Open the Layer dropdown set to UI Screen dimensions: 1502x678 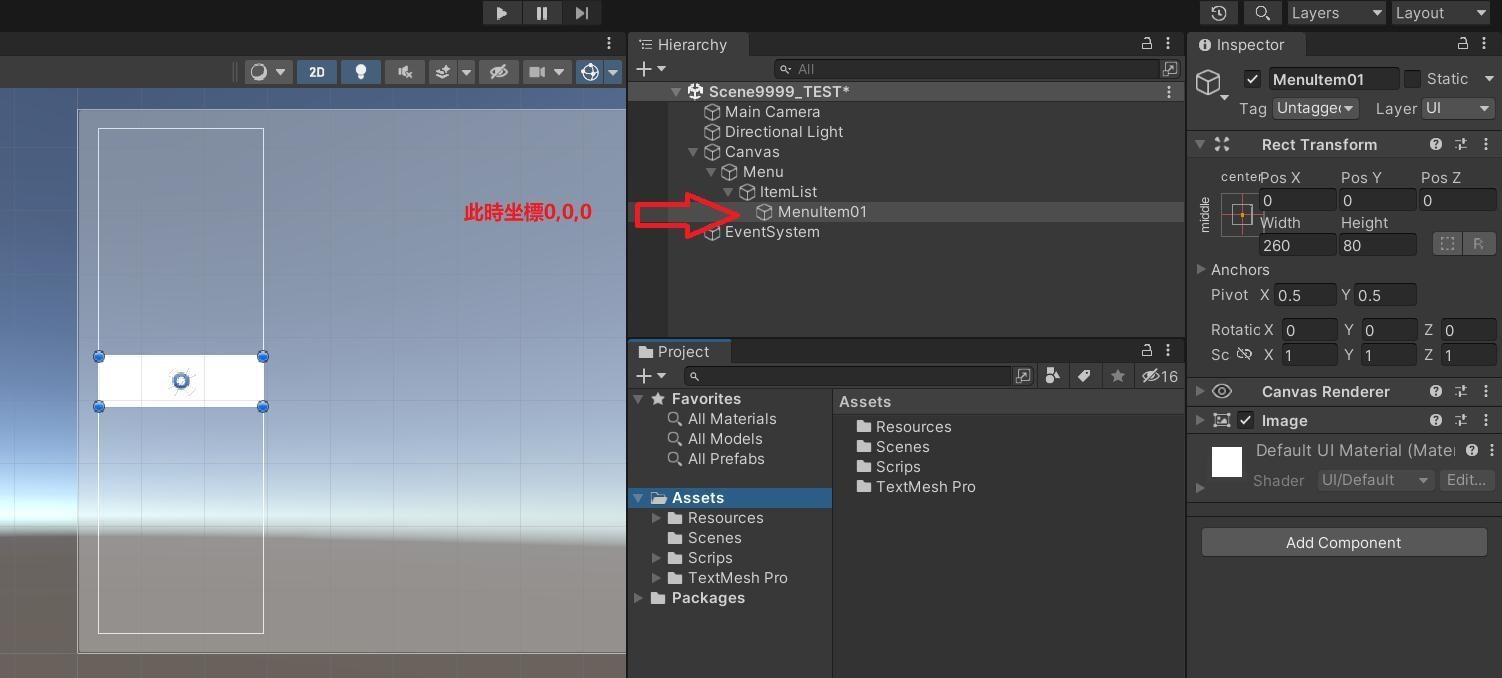click(x=1457, y=108)
